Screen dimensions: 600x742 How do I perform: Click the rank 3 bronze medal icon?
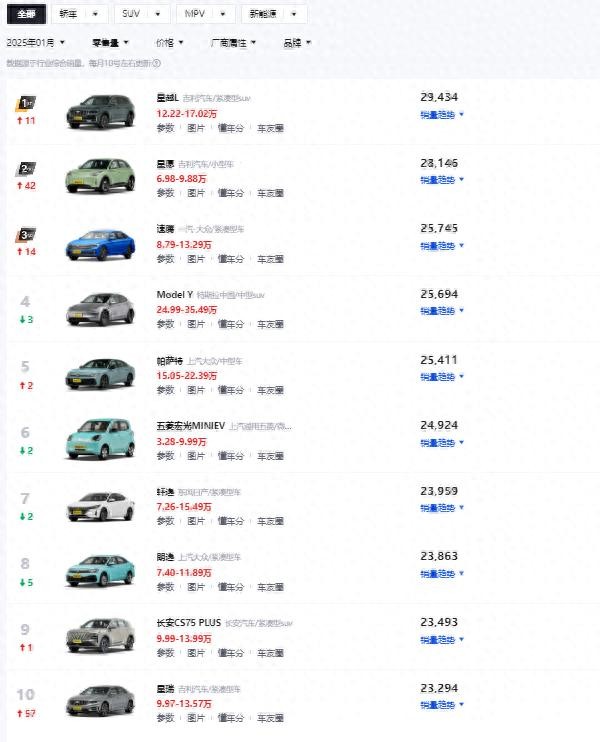point(25,235)
